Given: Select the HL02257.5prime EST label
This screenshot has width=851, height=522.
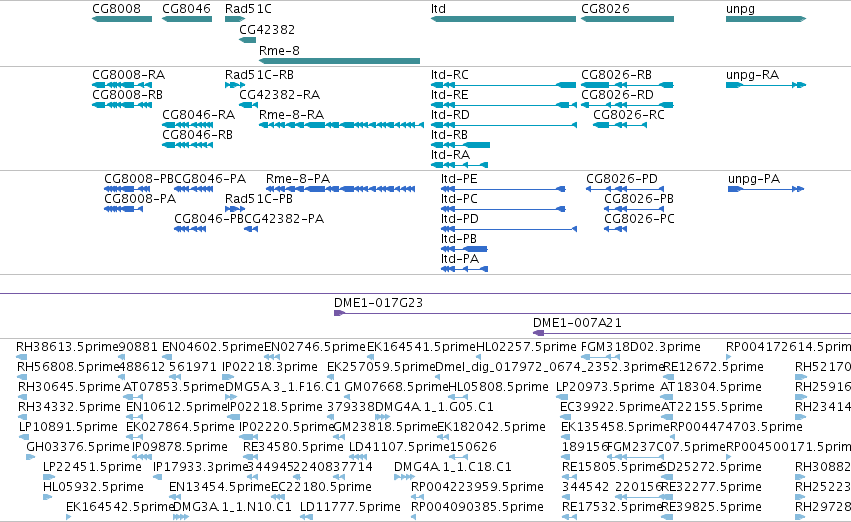Looking at the screenshot, I should pos(526,347).
